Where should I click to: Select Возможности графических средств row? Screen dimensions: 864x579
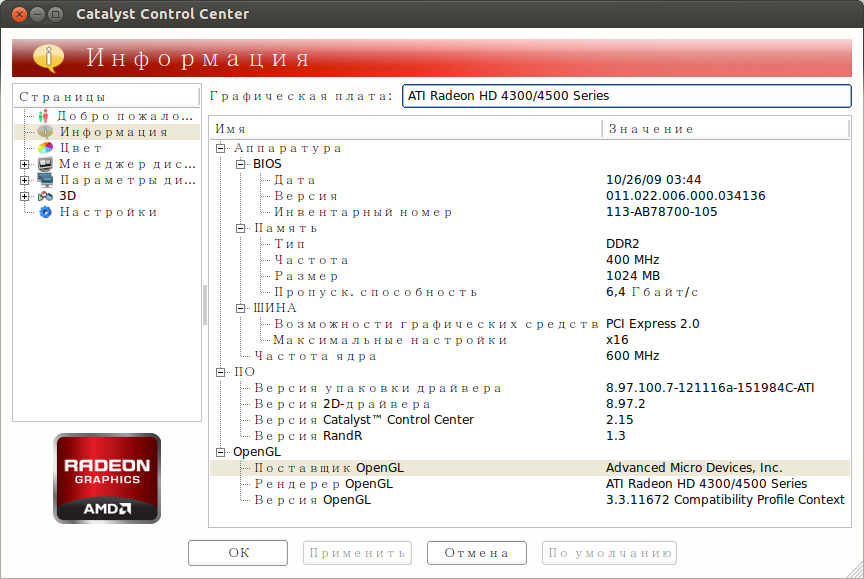530,323
